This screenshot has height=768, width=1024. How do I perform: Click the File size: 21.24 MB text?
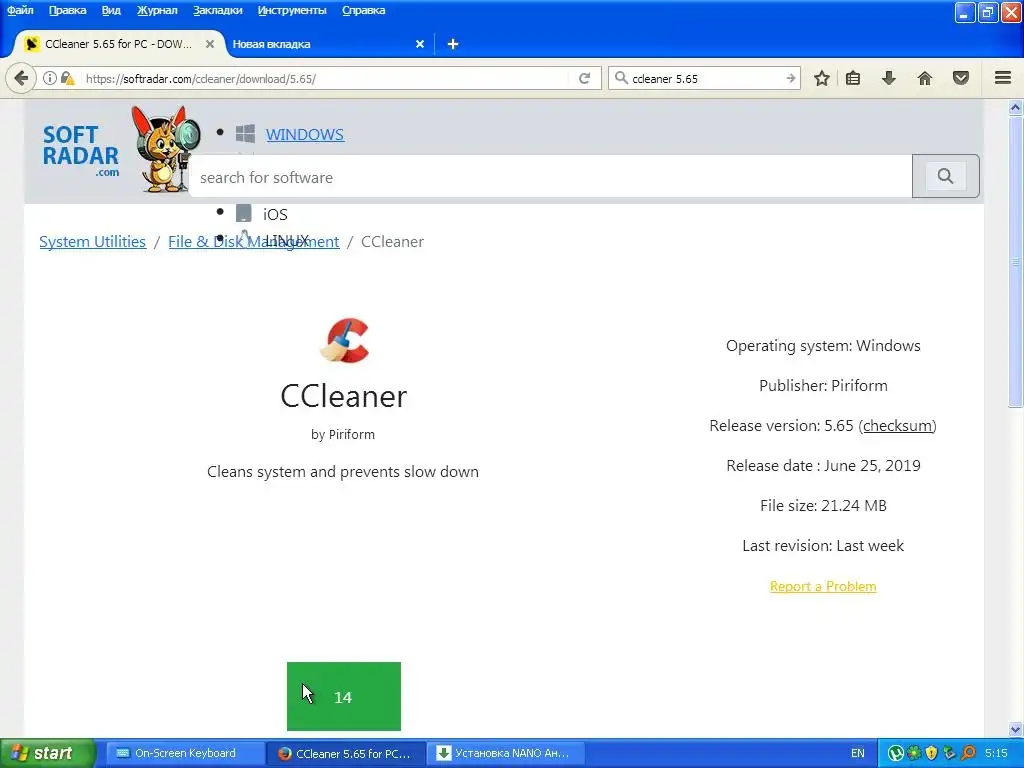[x=823, y=505]
